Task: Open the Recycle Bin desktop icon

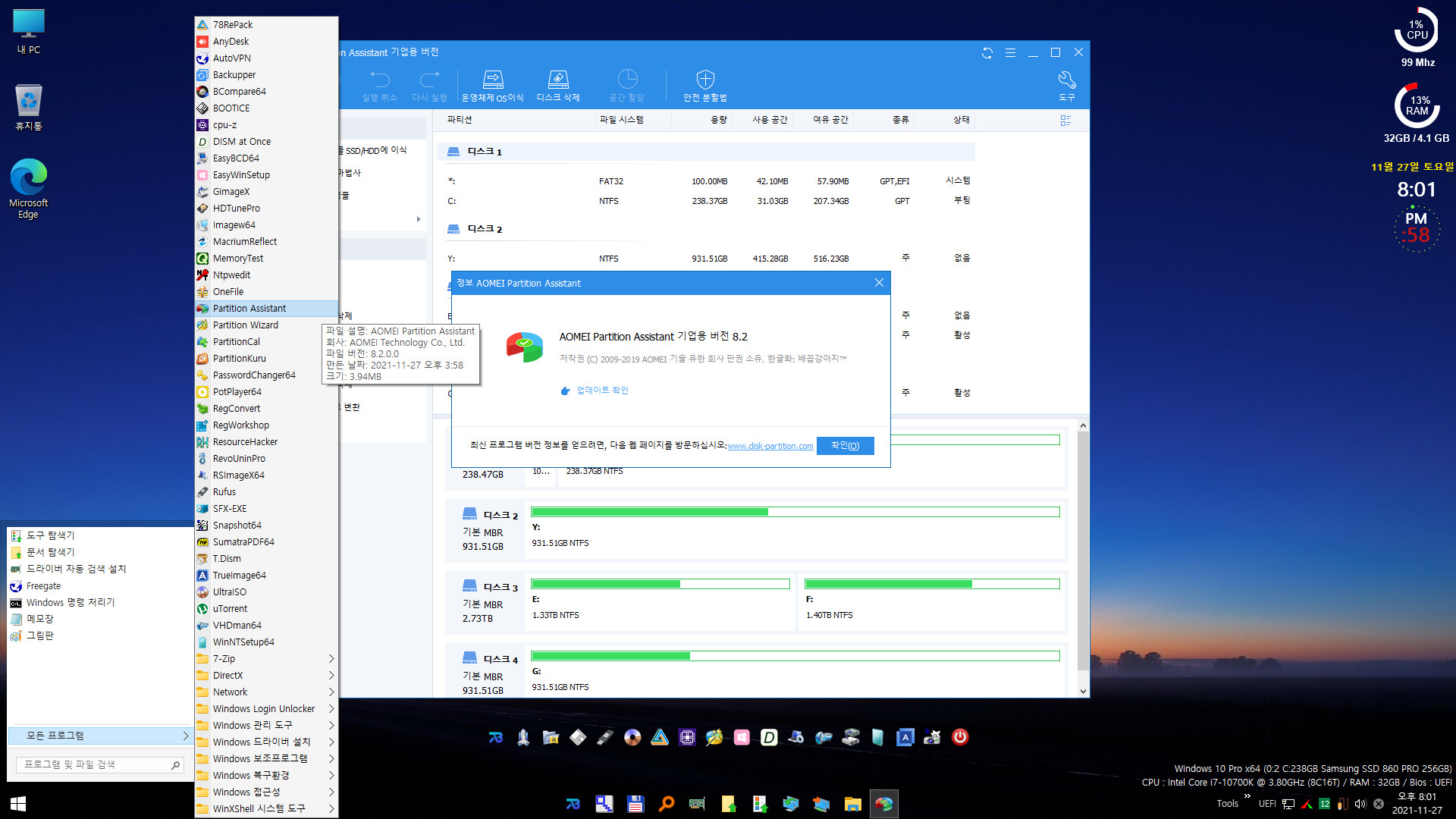Action: (x=29, y=108)
